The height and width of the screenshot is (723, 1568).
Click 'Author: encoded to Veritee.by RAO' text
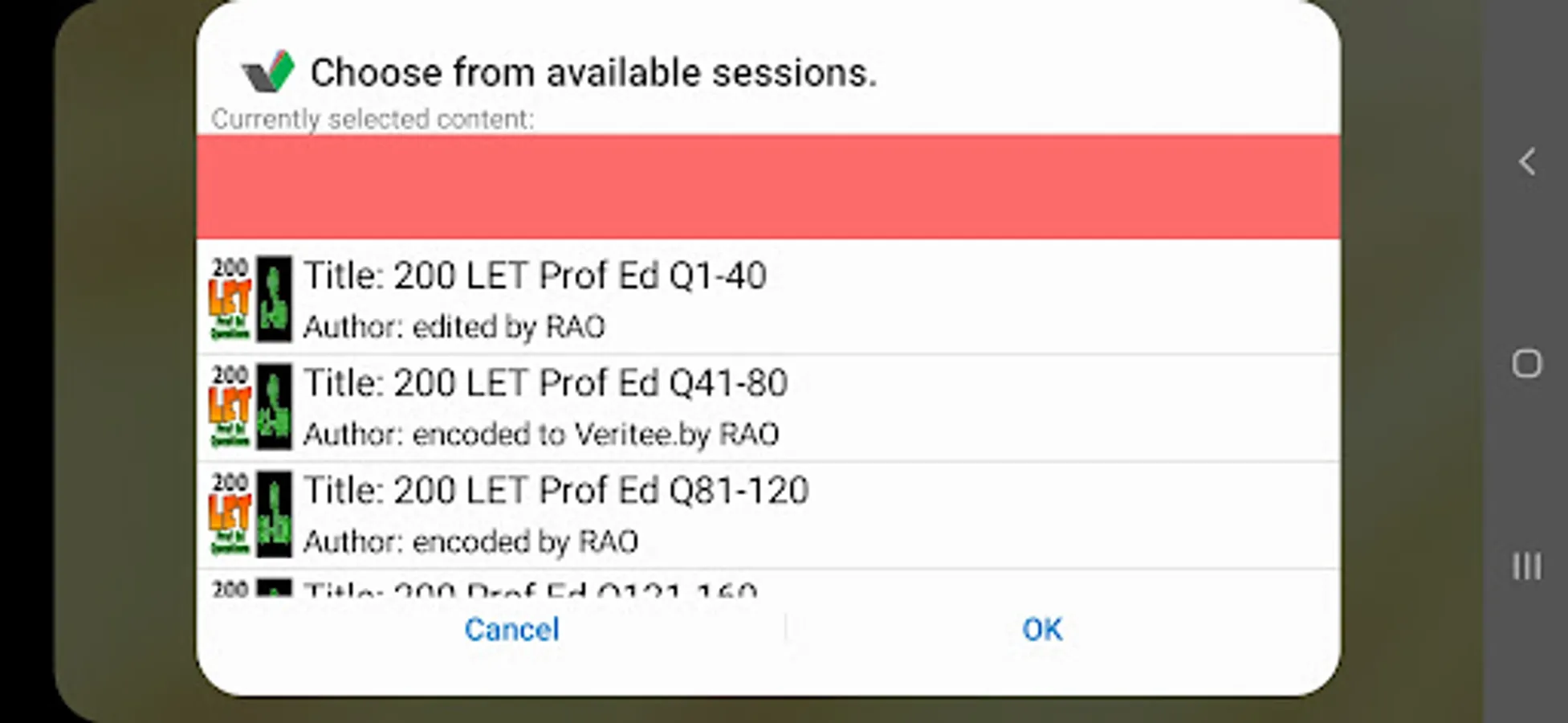tap(541, 435)
